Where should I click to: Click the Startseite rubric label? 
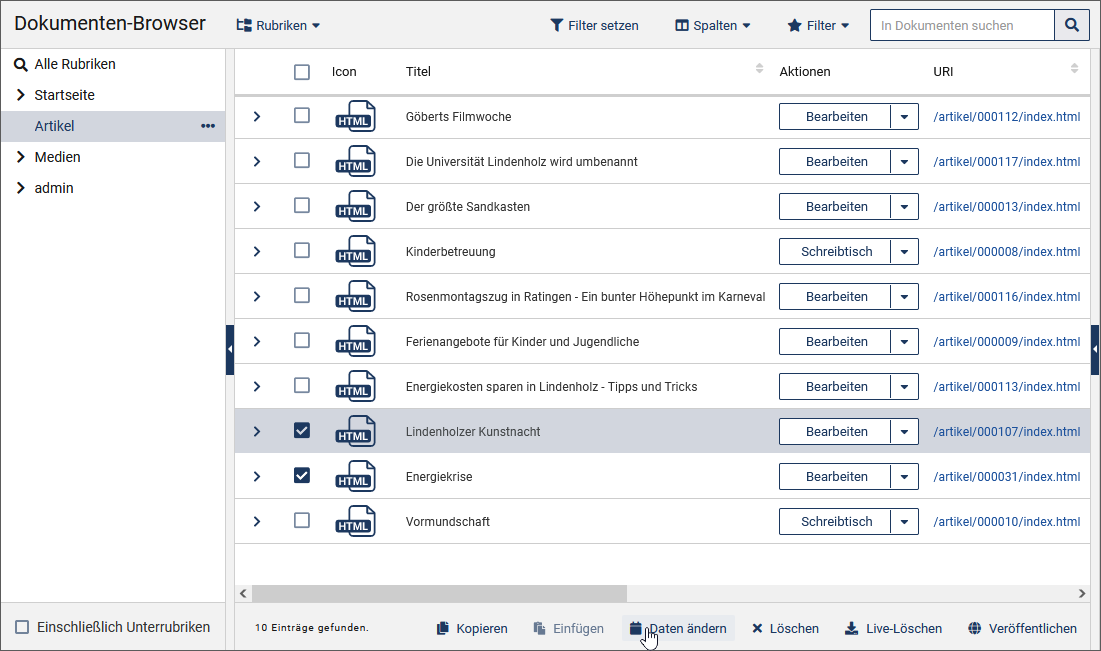[65, 95]
